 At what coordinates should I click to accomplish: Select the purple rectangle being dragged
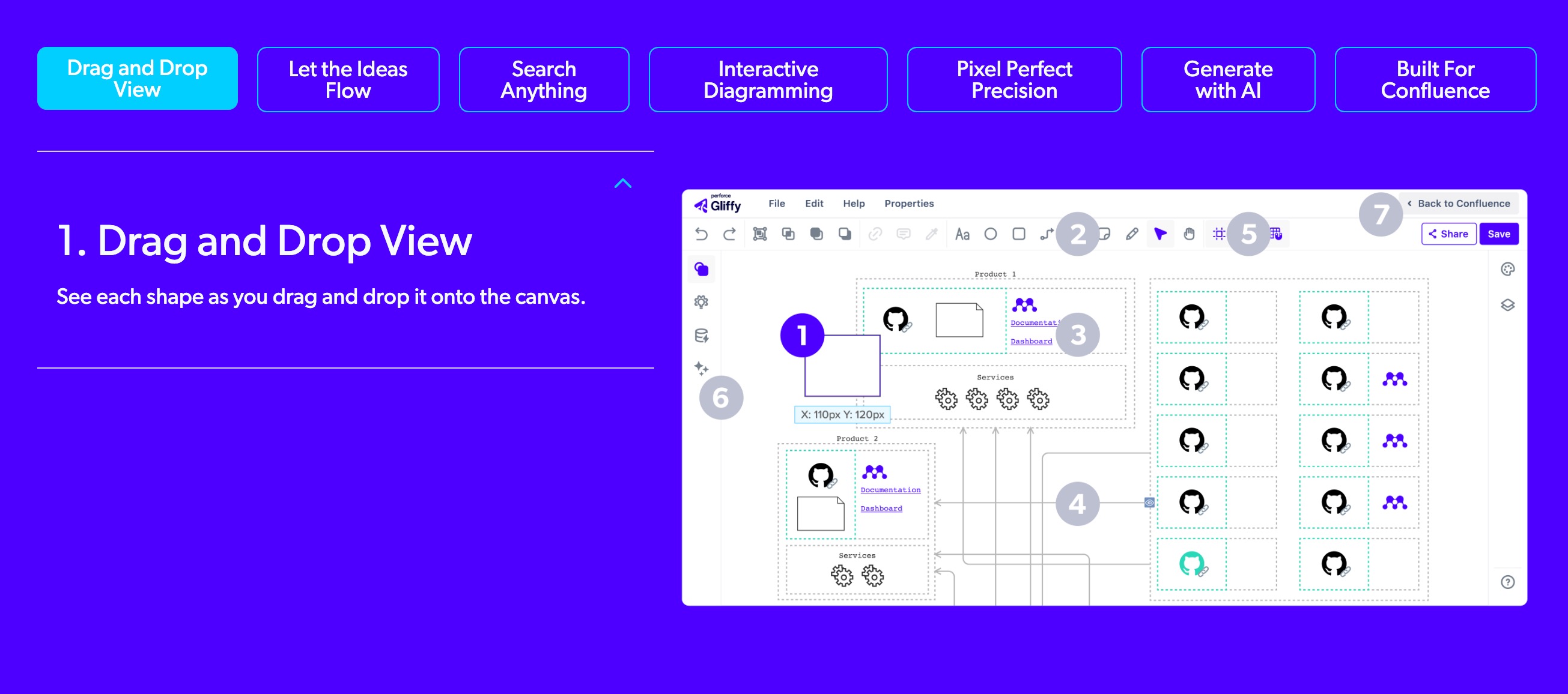coord(842,366)
